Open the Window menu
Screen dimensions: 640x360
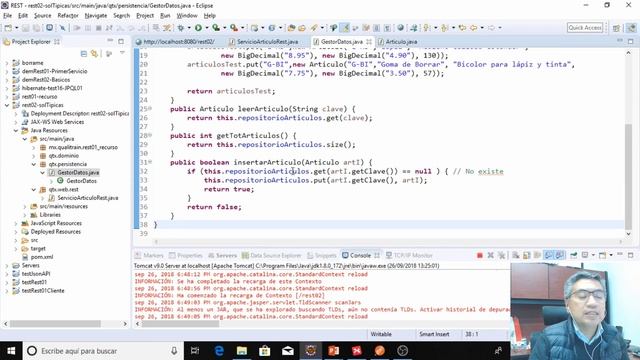[187, 16]
